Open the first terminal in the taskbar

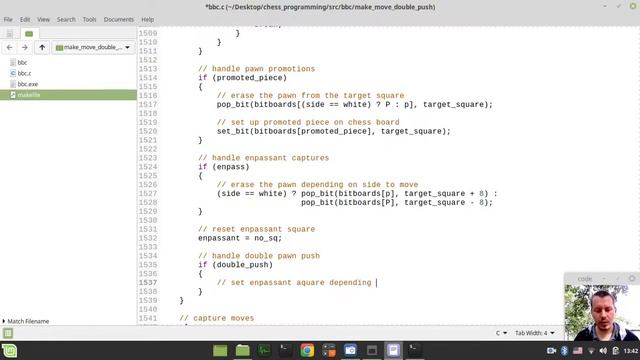point(285,351)
